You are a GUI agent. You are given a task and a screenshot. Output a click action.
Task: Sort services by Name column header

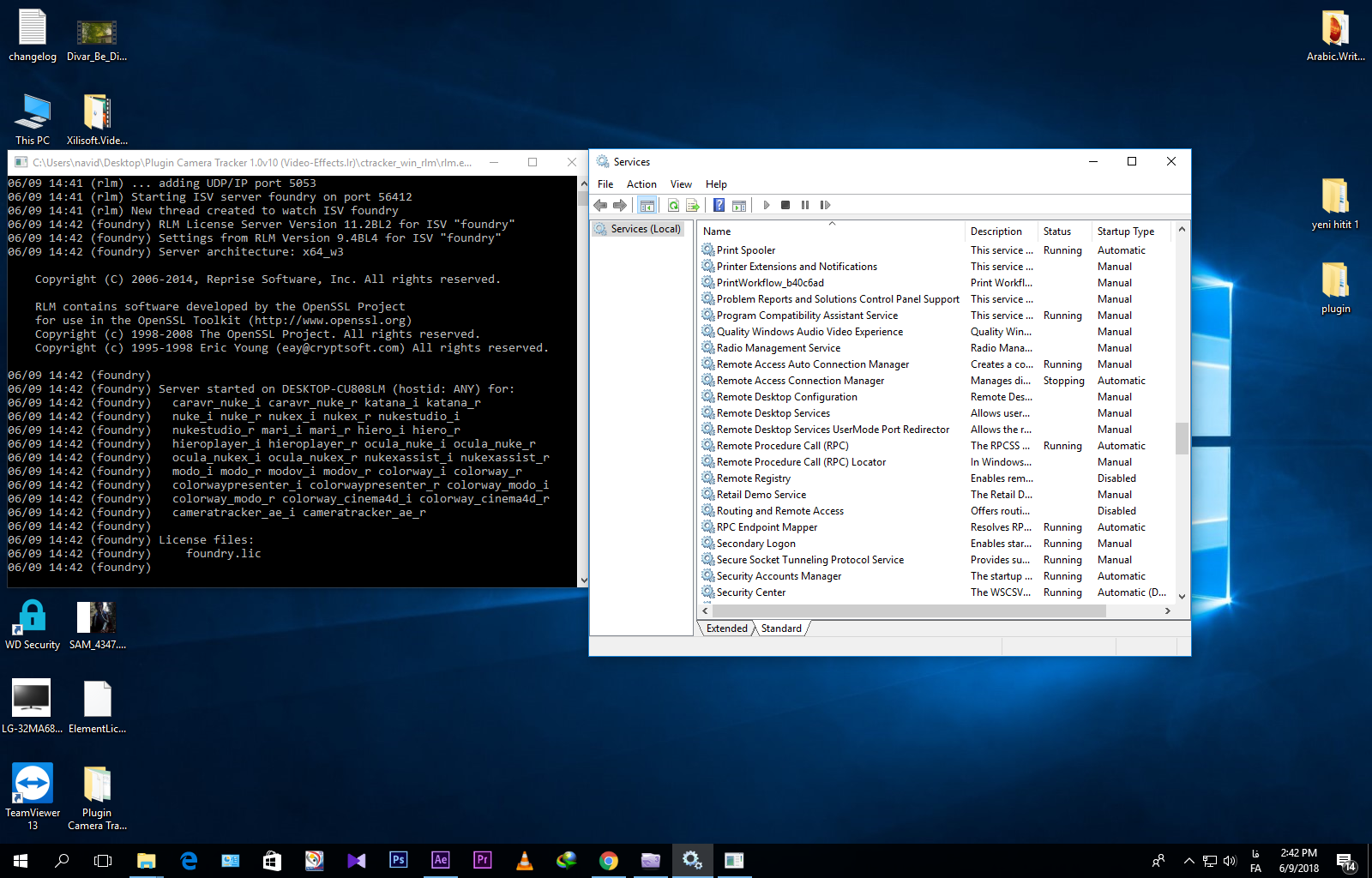tap(831, 232)
